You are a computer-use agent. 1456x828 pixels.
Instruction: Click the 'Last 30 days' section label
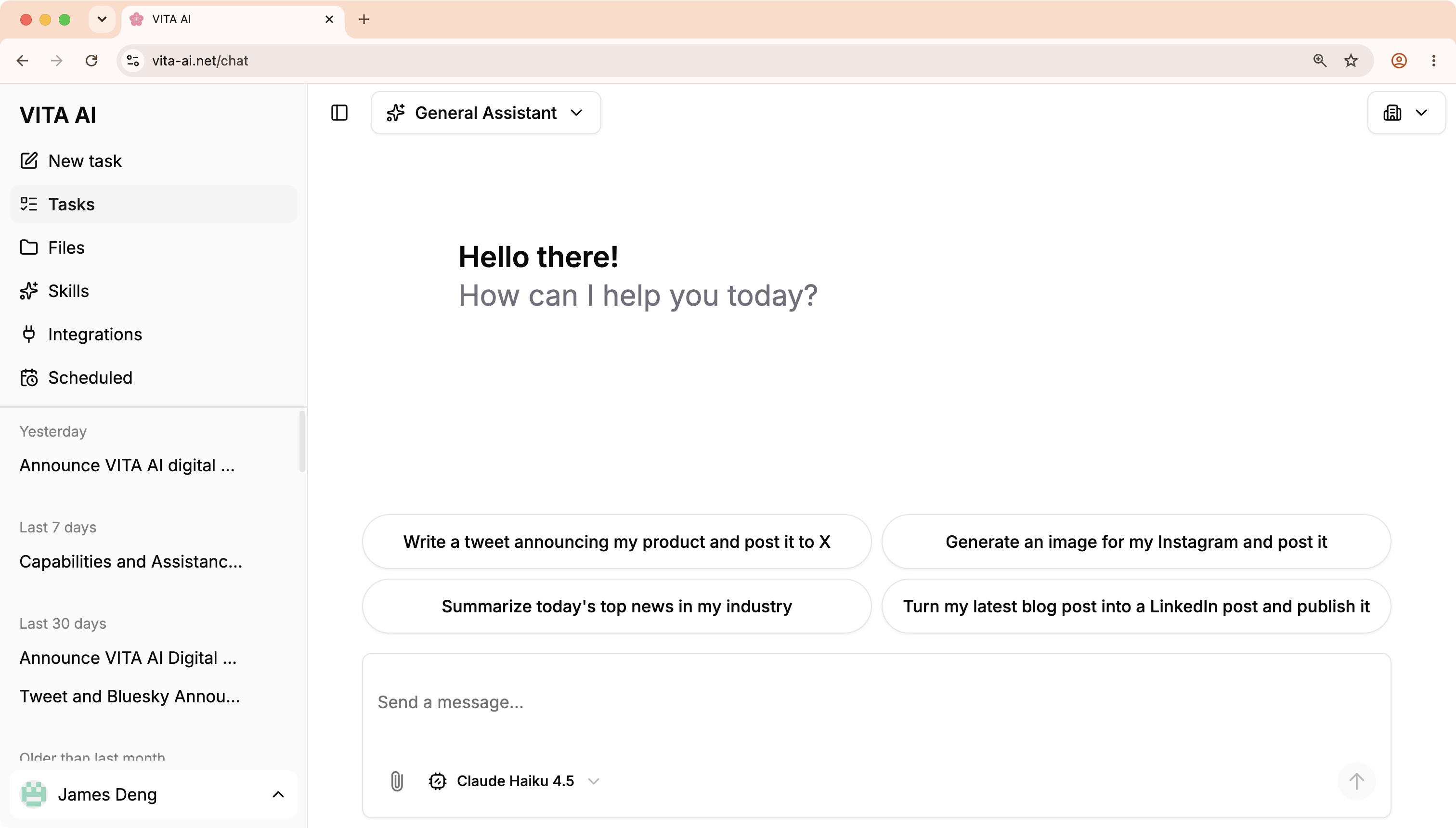click(63, 623)
